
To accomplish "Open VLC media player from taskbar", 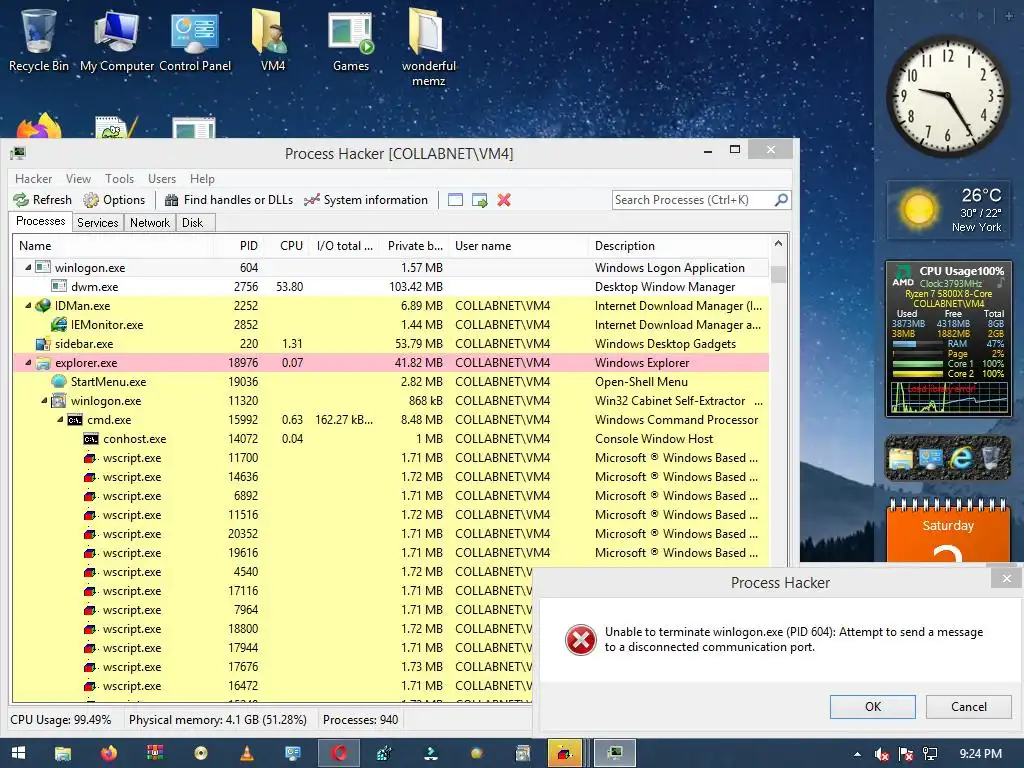I will [247, 753].
